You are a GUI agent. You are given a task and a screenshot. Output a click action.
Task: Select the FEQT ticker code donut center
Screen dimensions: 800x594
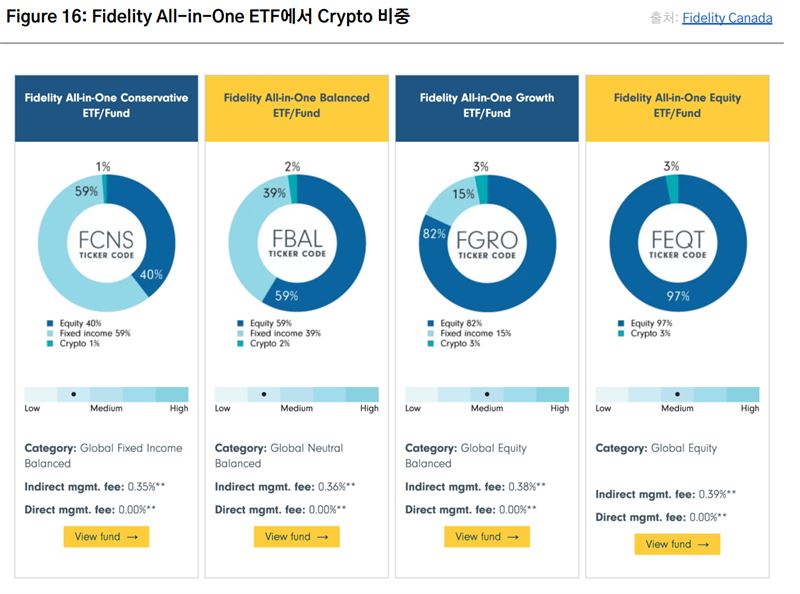[x=677, y=245]
